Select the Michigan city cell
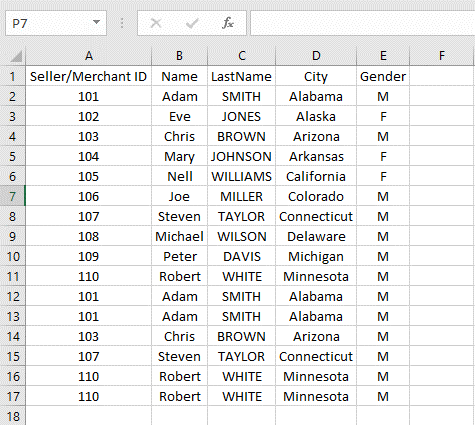This screenshot has height=425, width=475. (316, 256)
